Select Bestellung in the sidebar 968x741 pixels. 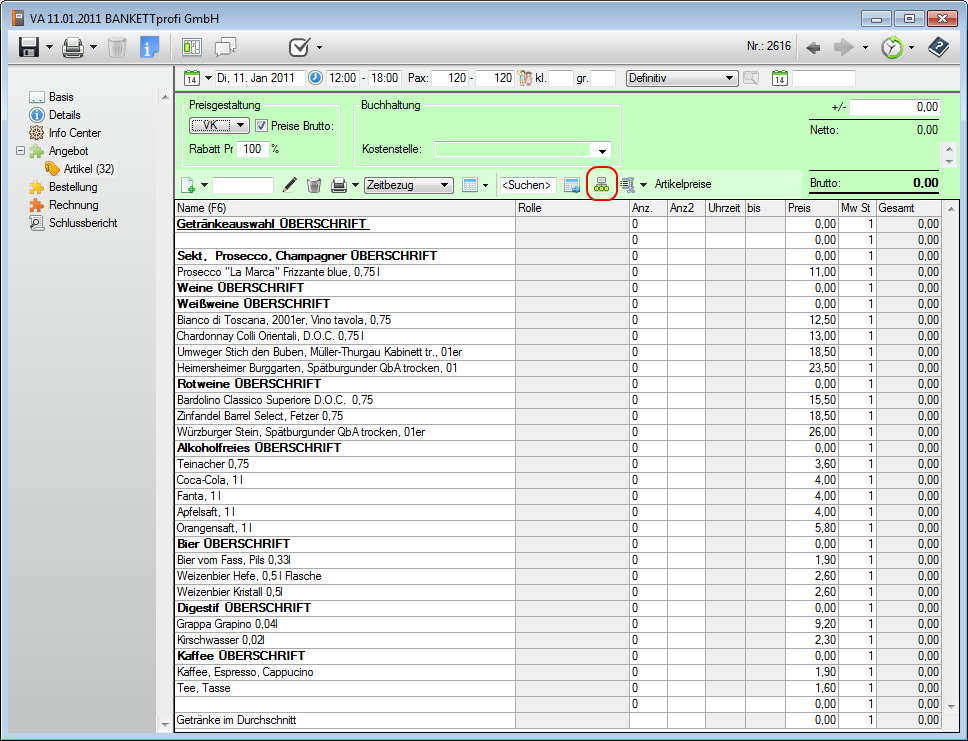point(73,187)
